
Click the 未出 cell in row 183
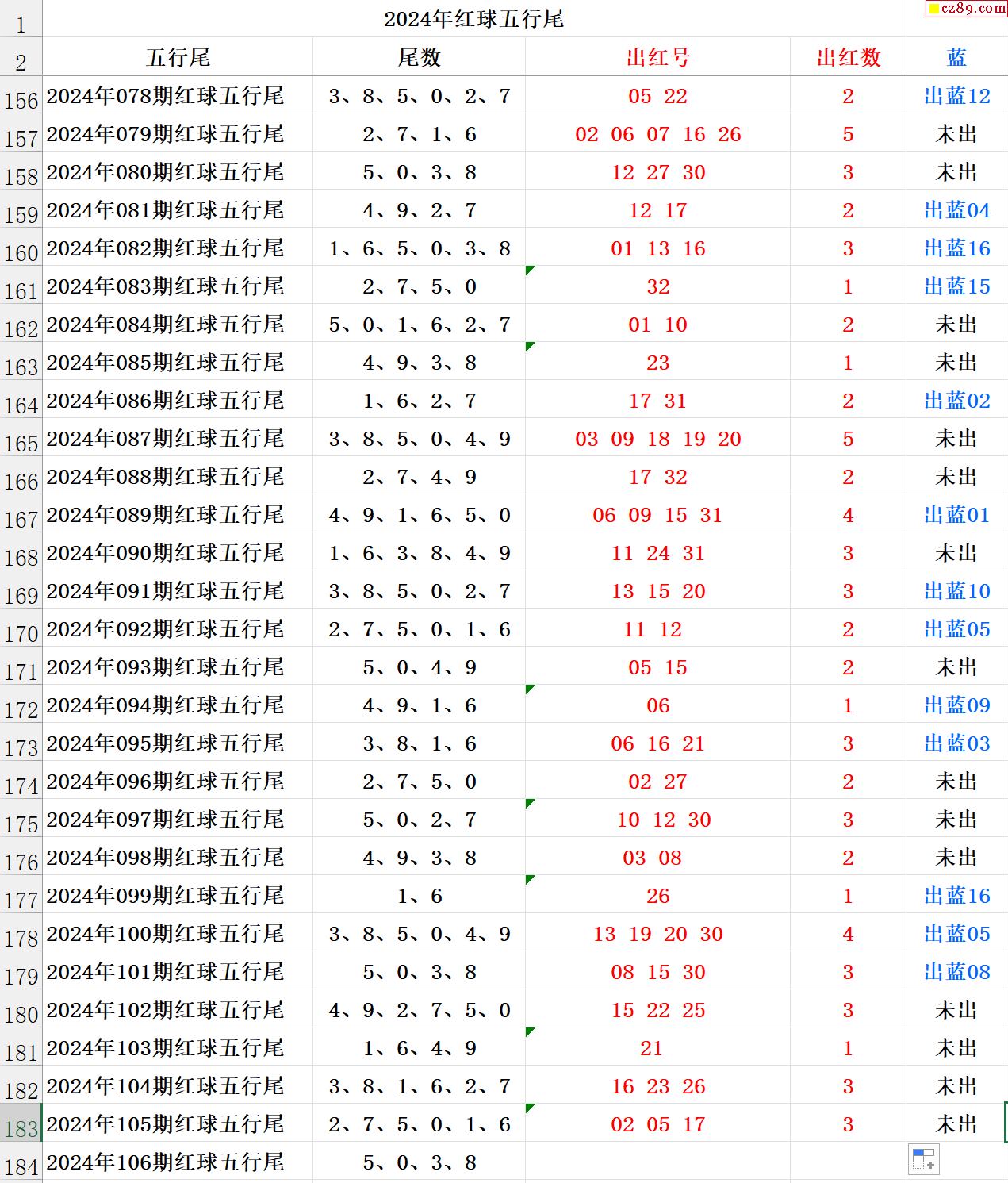point(956,1124)
